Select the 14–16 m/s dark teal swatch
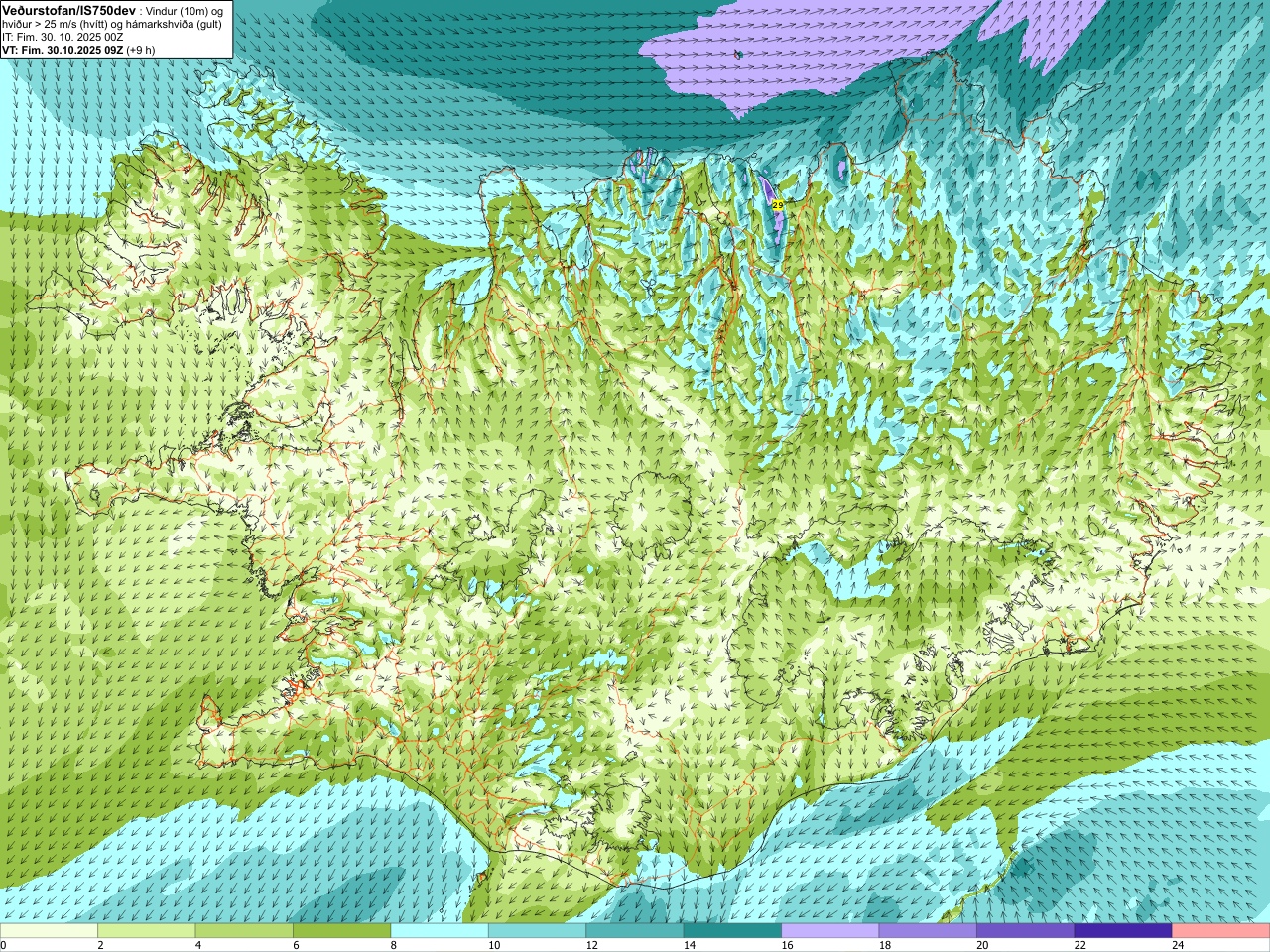Image resolution: width=1270 pixels, height=952 pixels. [x=732, y=932]
